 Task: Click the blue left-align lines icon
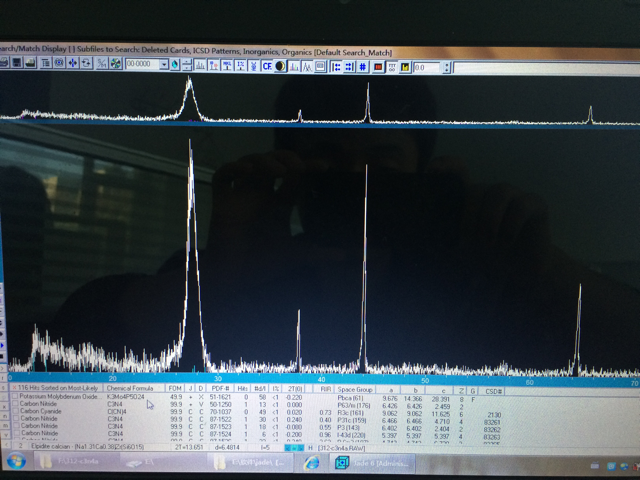(x=336, y=67)
